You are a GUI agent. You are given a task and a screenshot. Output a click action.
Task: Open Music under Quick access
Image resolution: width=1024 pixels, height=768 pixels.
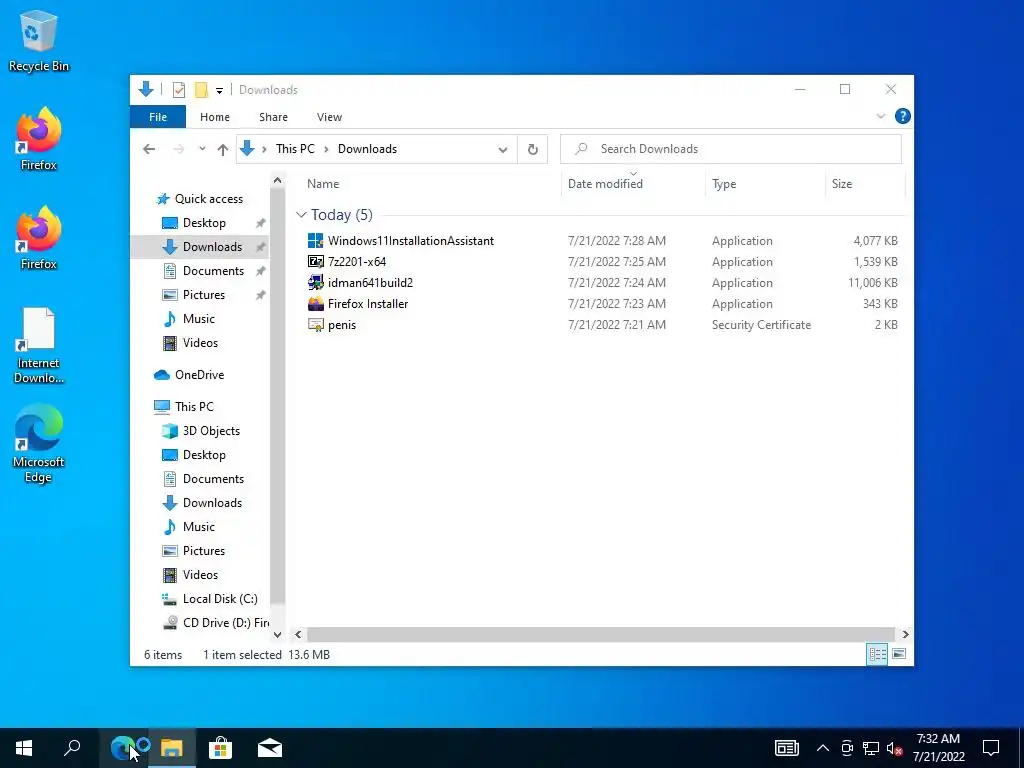click(x=199, y=319)
